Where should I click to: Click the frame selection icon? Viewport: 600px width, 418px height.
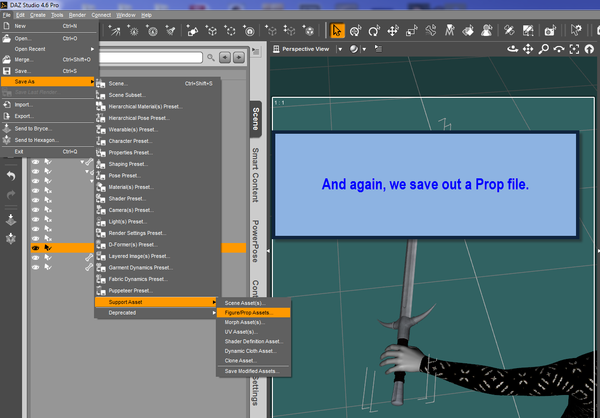574,49
